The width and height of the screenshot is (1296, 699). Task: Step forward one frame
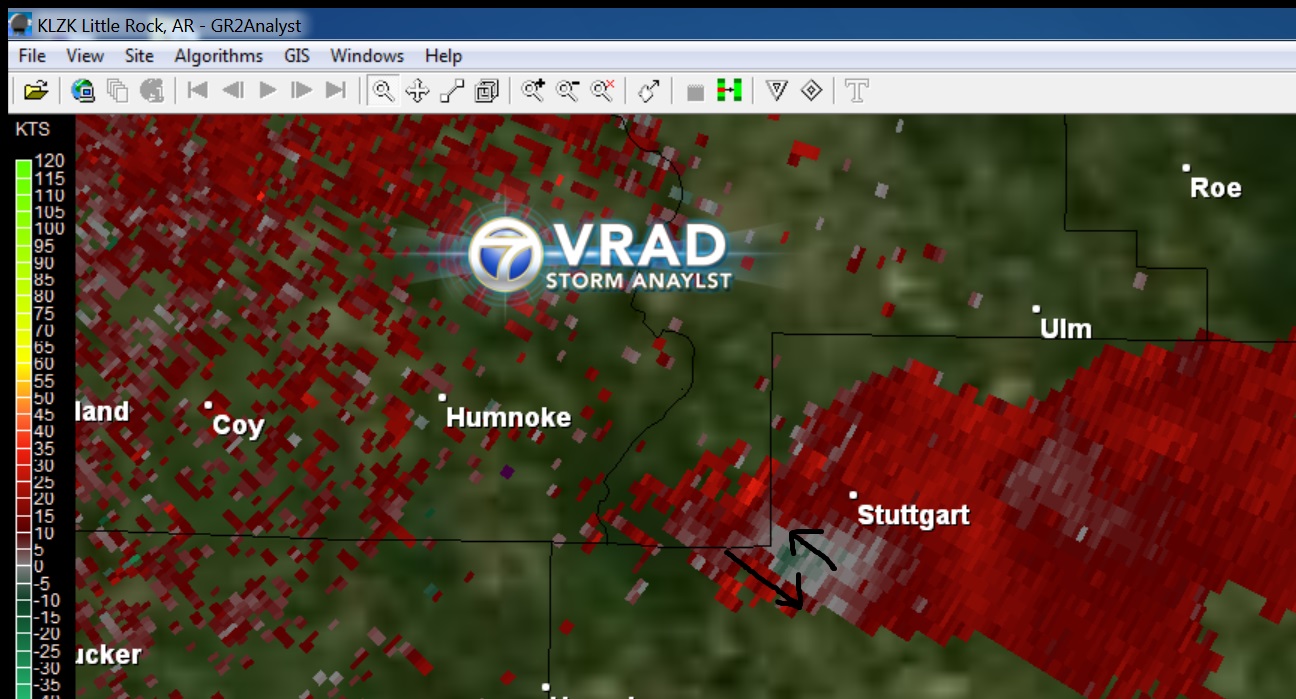pos(301,91)
